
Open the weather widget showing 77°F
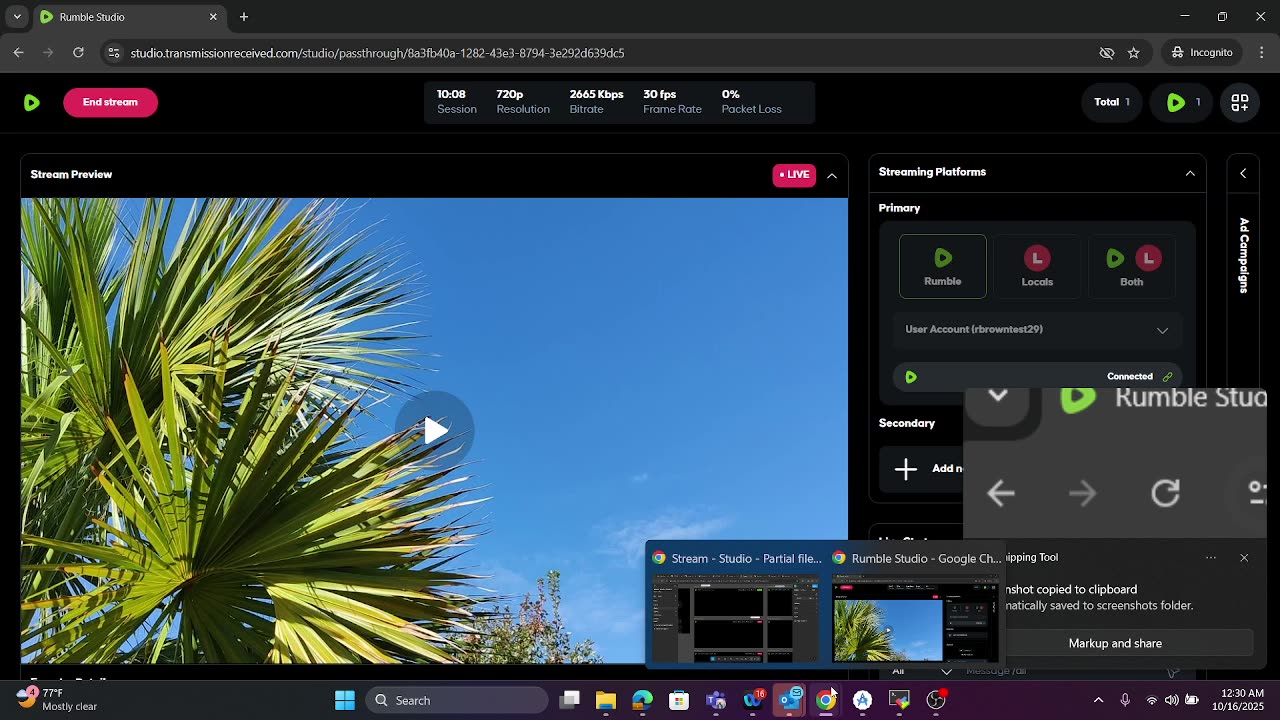(x=58, y=700)
